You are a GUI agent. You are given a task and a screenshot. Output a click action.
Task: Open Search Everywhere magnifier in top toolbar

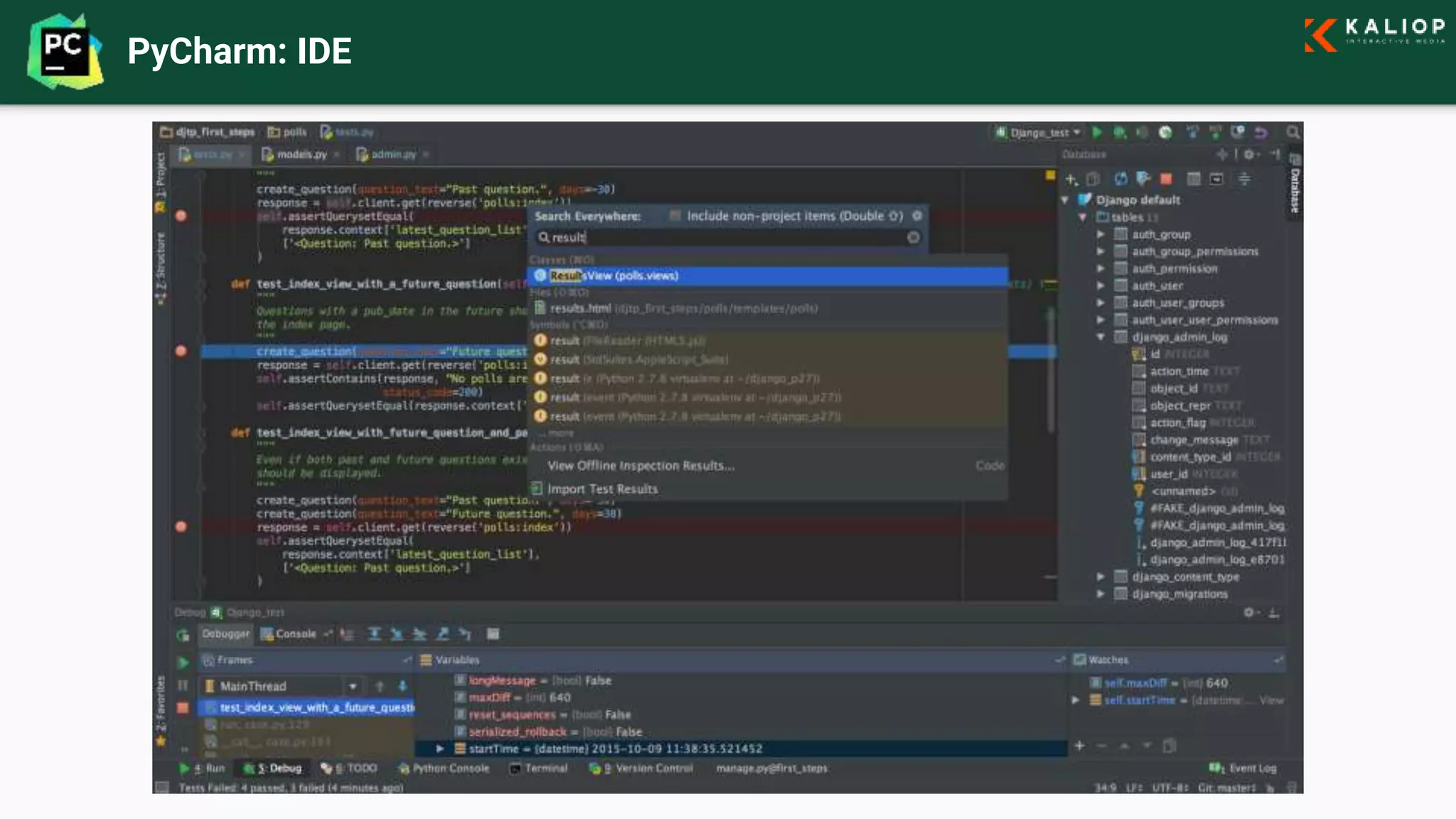[1292, 132]
